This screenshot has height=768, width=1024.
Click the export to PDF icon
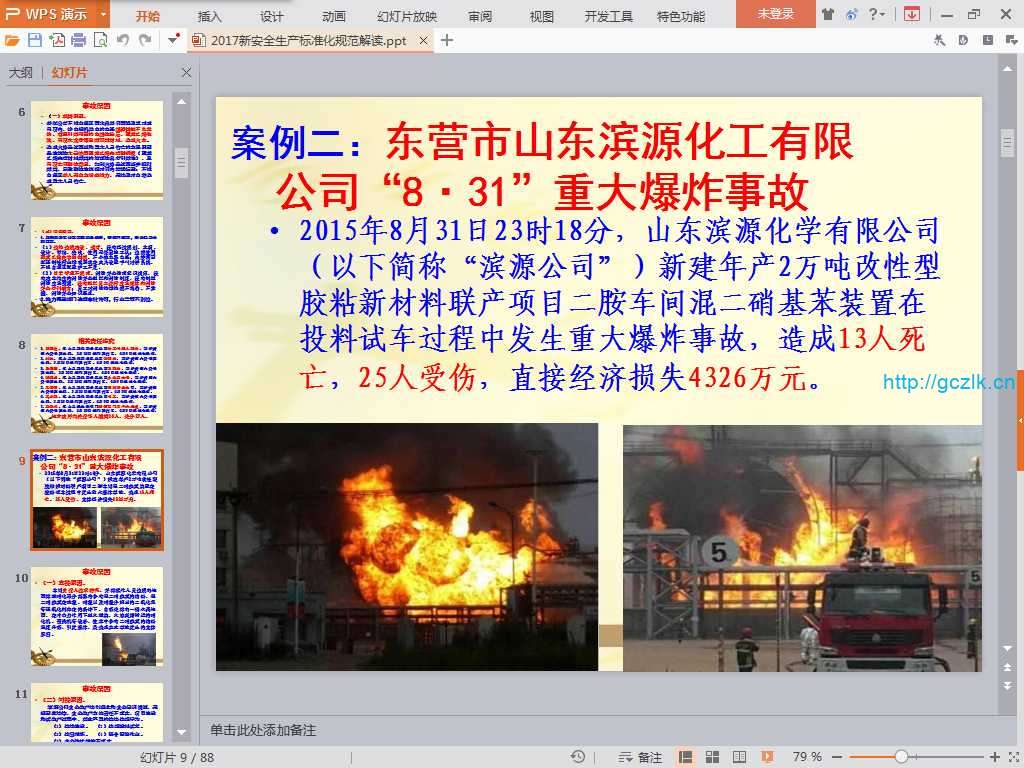[56, 40]
